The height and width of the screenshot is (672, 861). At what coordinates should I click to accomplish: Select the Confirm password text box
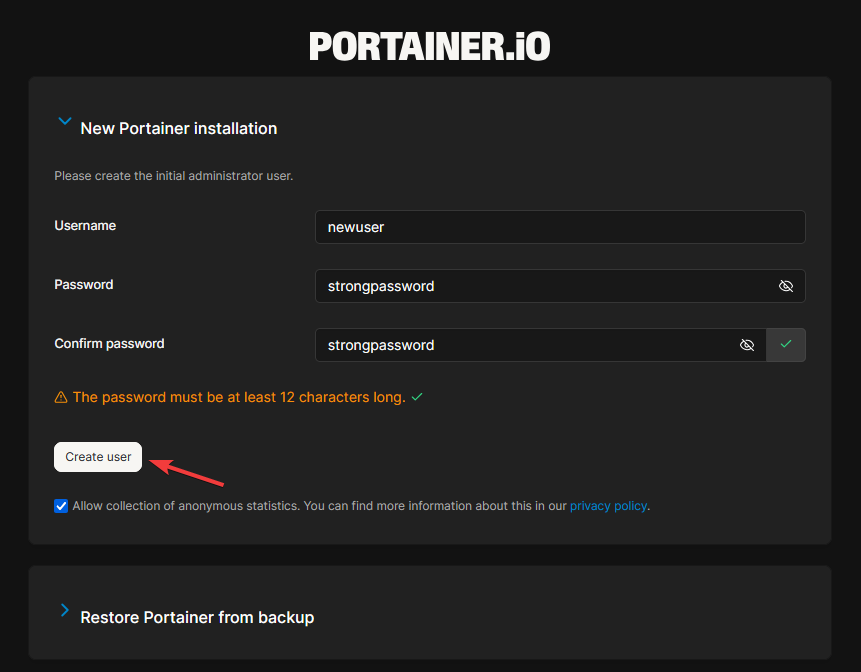click(x=525, y=345)
